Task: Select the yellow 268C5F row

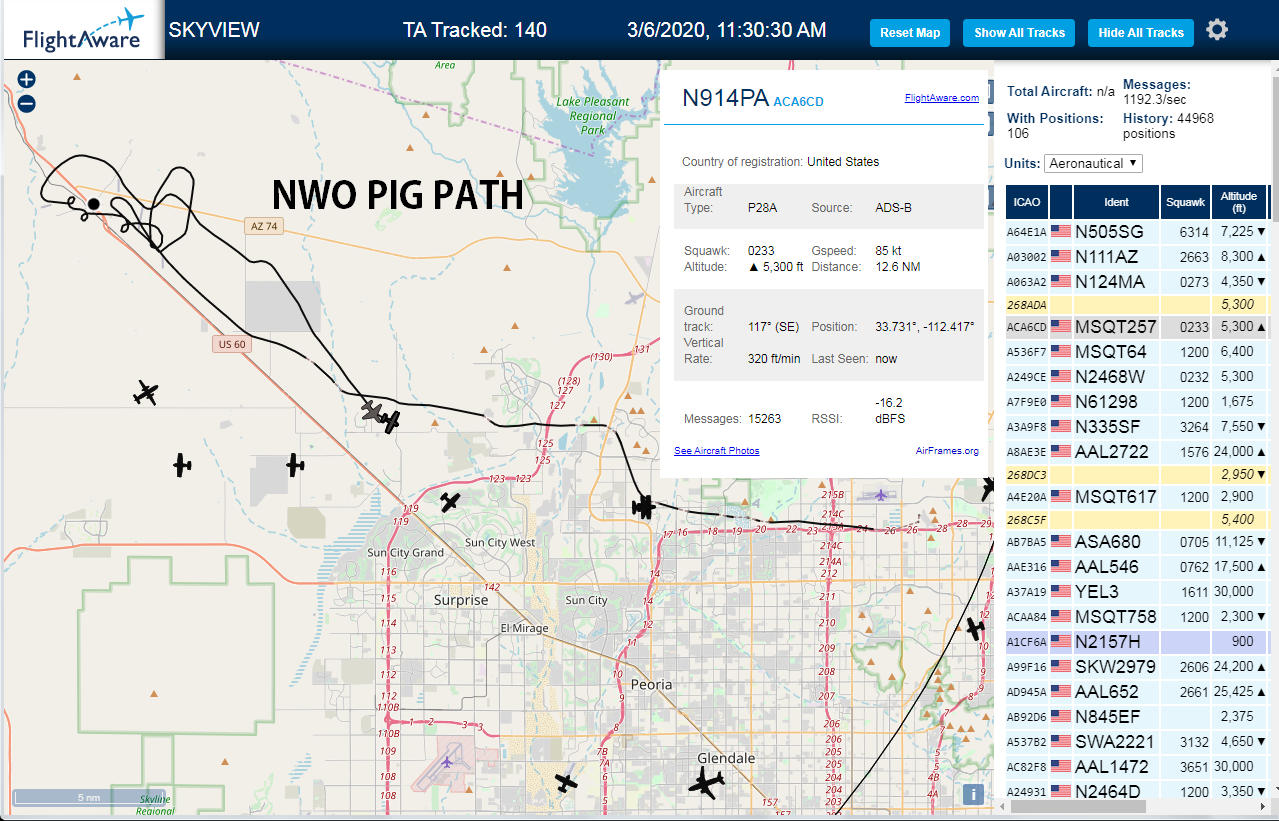Action: [1137, 519]
